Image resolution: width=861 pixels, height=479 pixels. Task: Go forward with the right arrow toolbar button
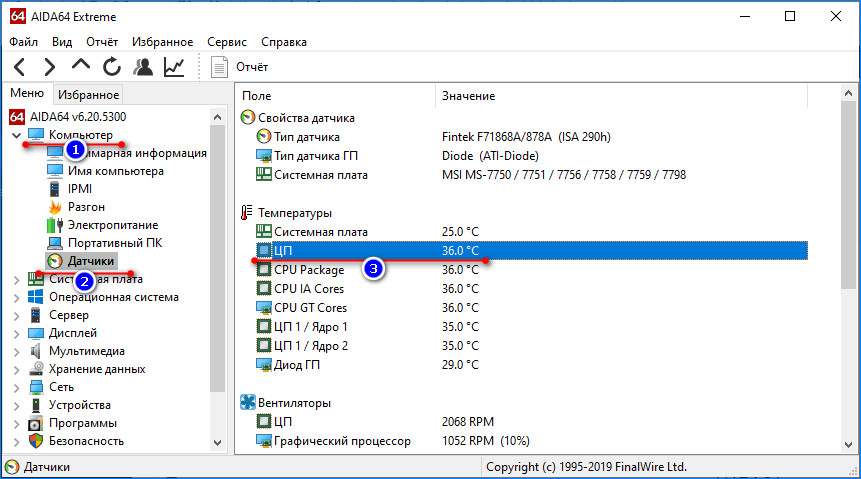point(49,67)
